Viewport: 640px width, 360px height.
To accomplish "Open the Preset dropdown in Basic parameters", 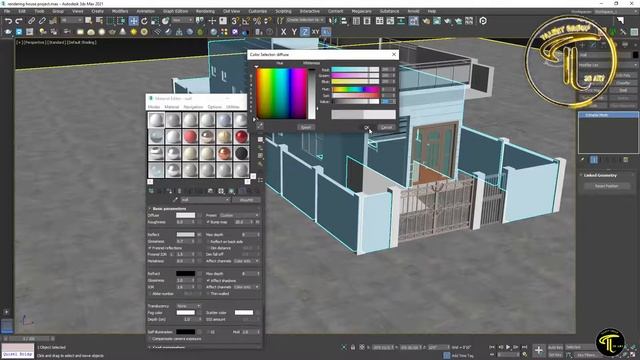I will click(239, 215).
